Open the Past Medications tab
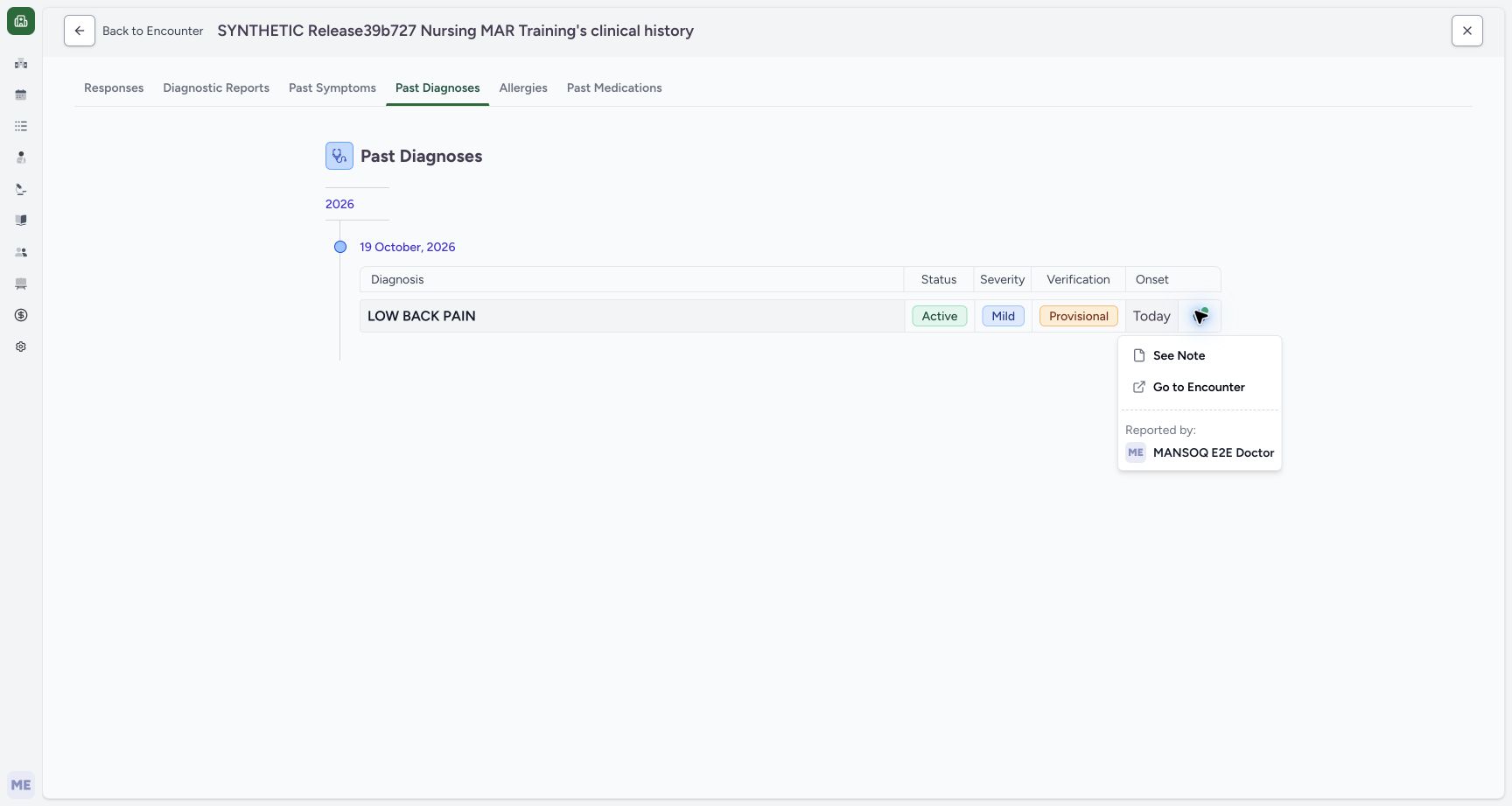Viewport: 1512px width, 806px height. click(x=614, y=88)
